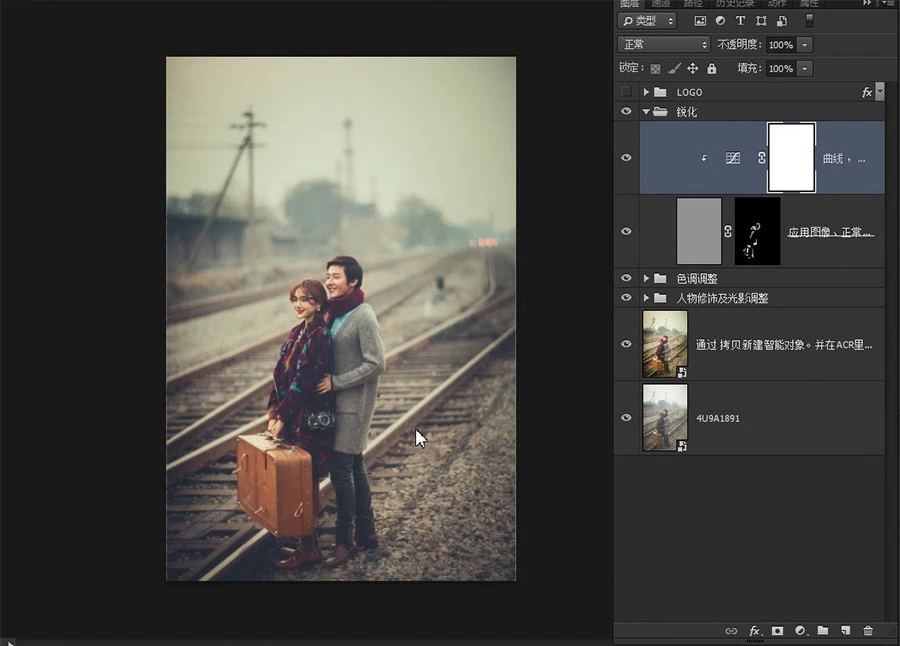Filter layers by type (T) icon

click(740, 21)
